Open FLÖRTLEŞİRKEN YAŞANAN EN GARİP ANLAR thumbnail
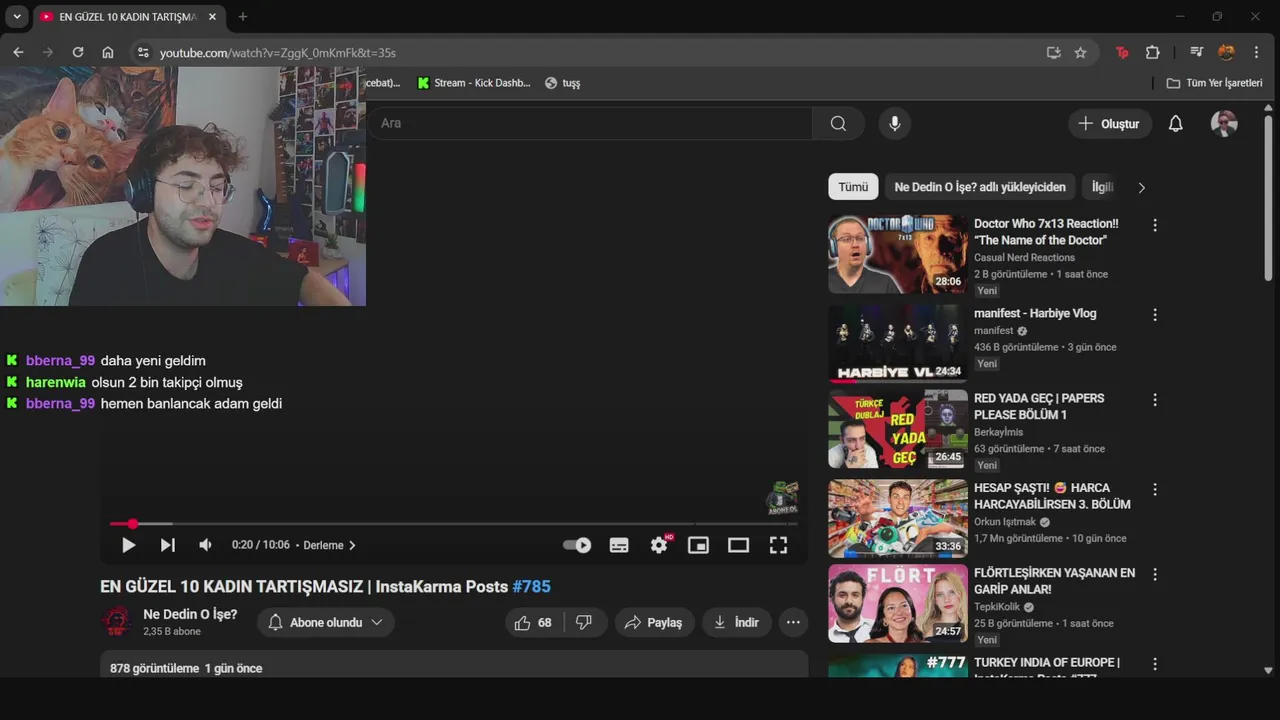The width and height of the screenshot is (1280, 720). tap(898, 604)
